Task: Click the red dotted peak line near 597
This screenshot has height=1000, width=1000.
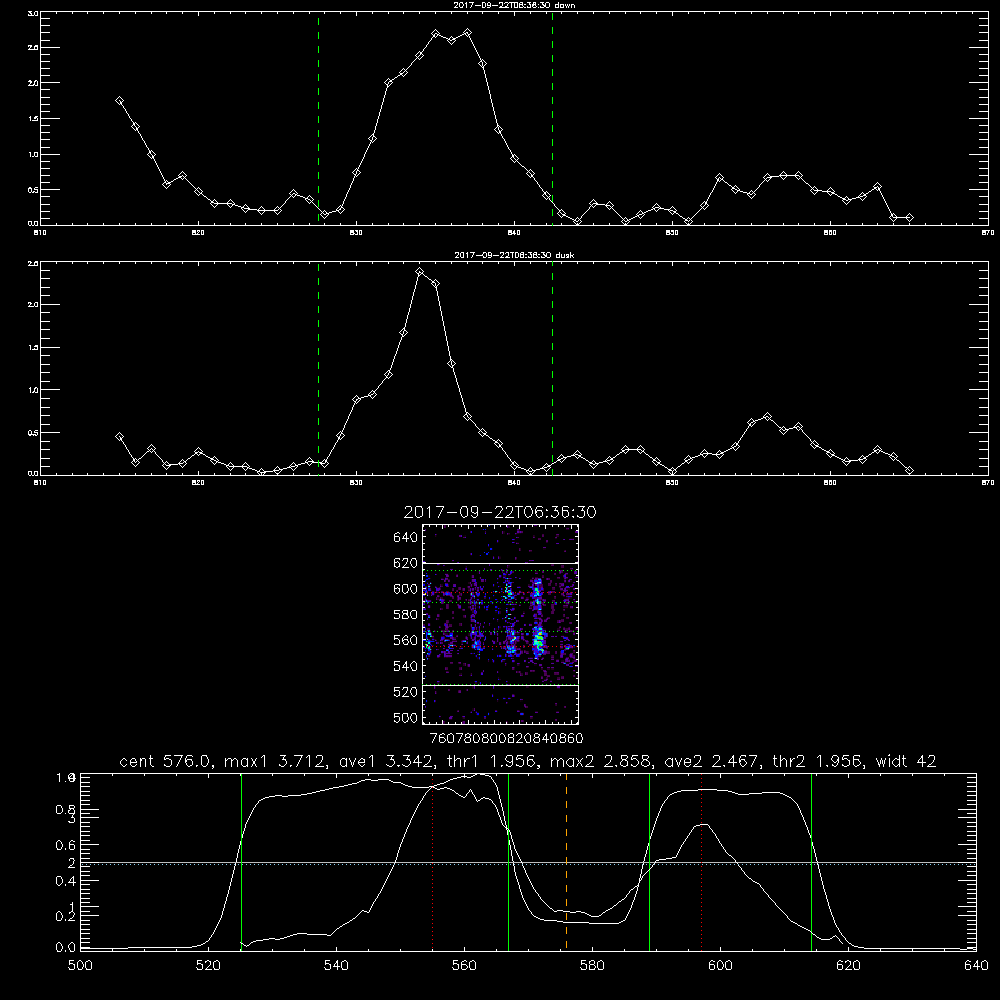Action: pyautogui.click(x=702, y=862)
